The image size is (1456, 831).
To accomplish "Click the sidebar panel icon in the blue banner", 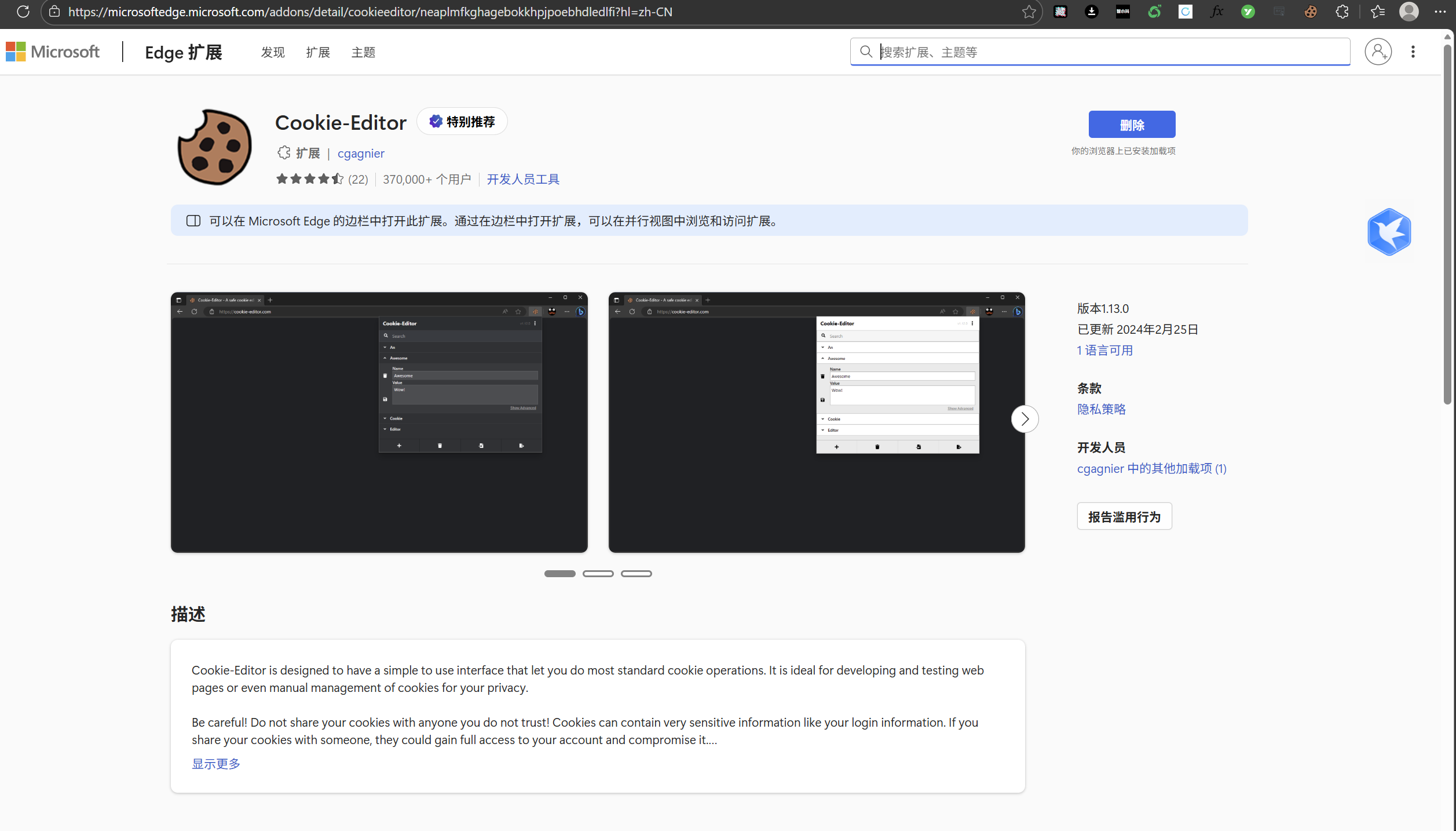I will [193, 221].
